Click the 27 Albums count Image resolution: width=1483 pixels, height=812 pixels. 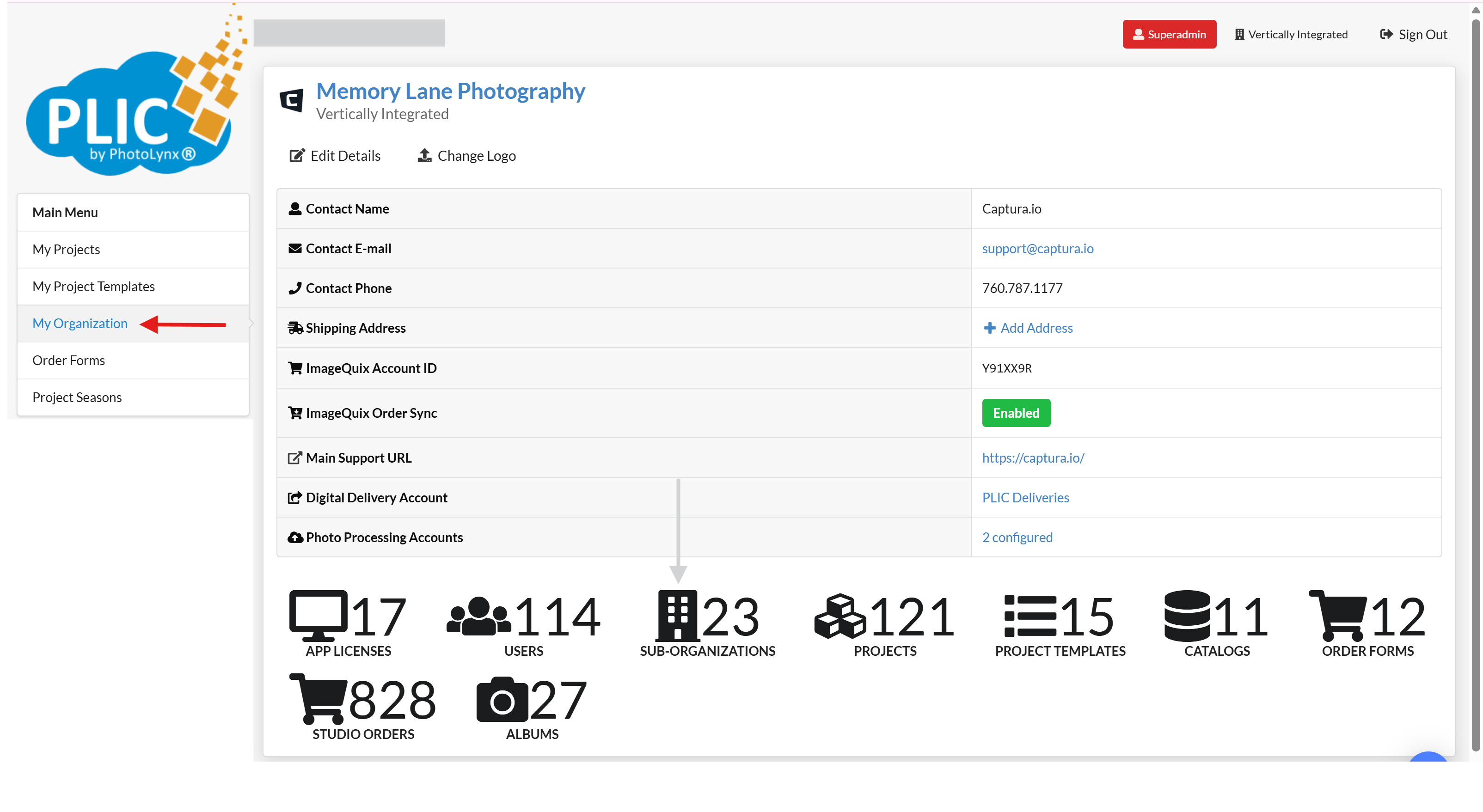(558, 700)
